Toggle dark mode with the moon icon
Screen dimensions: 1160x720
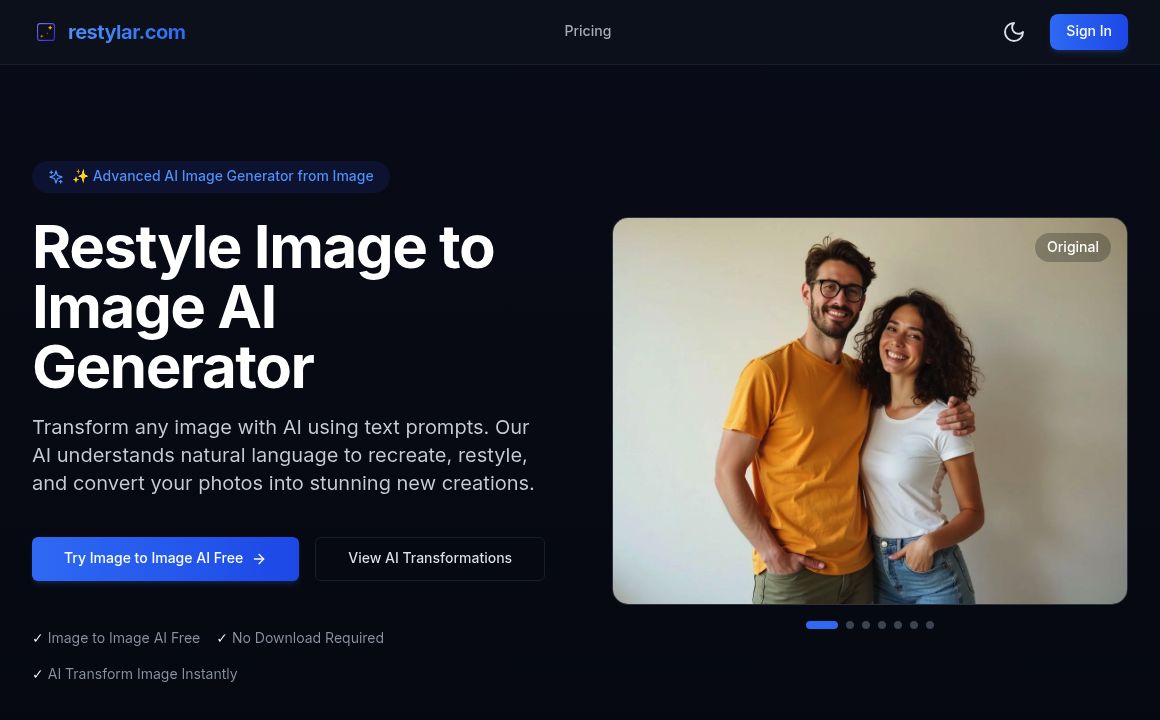tap(1013, 32)
